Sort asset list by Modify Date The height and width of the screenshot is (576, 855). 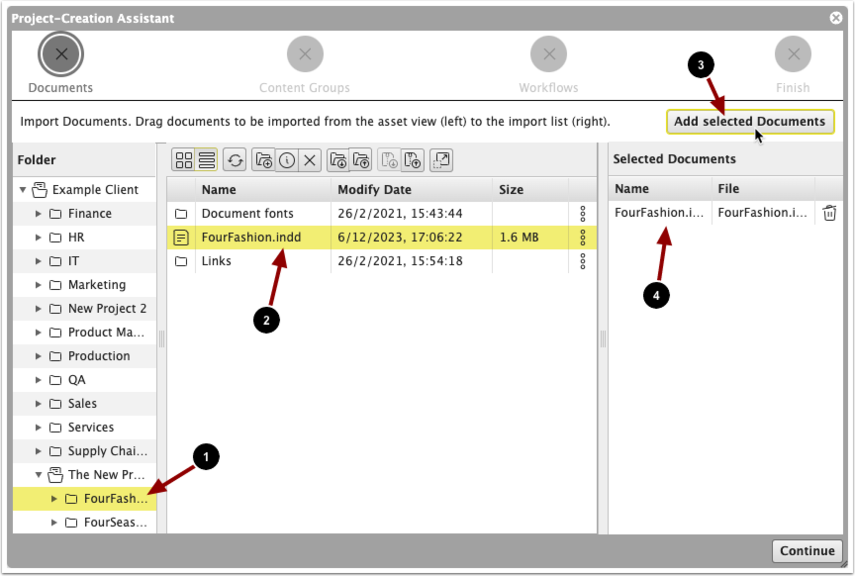point(412,190)
